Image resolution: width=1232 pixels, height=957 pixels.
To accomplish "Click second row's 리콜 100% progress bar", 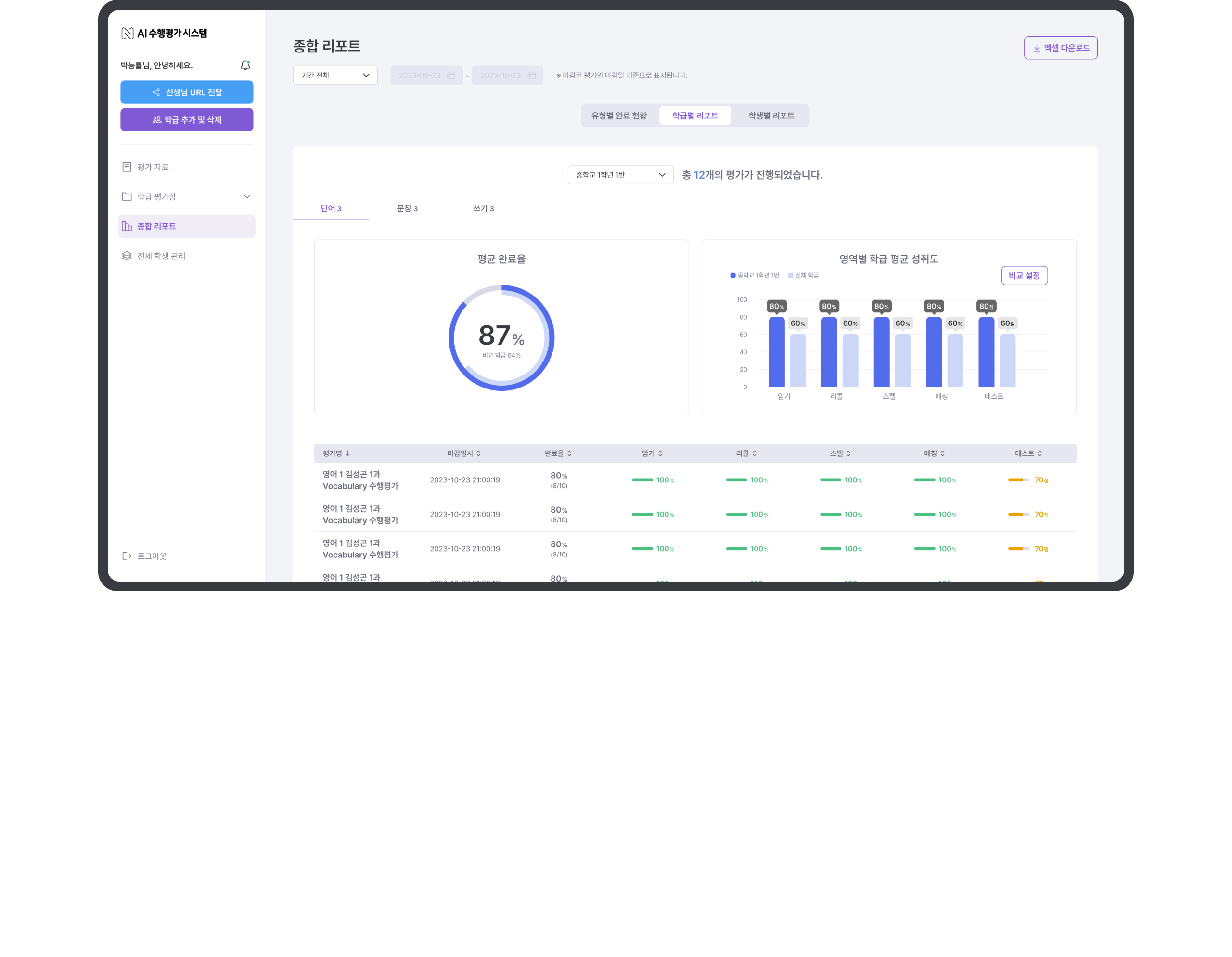I will pos(737,515).
